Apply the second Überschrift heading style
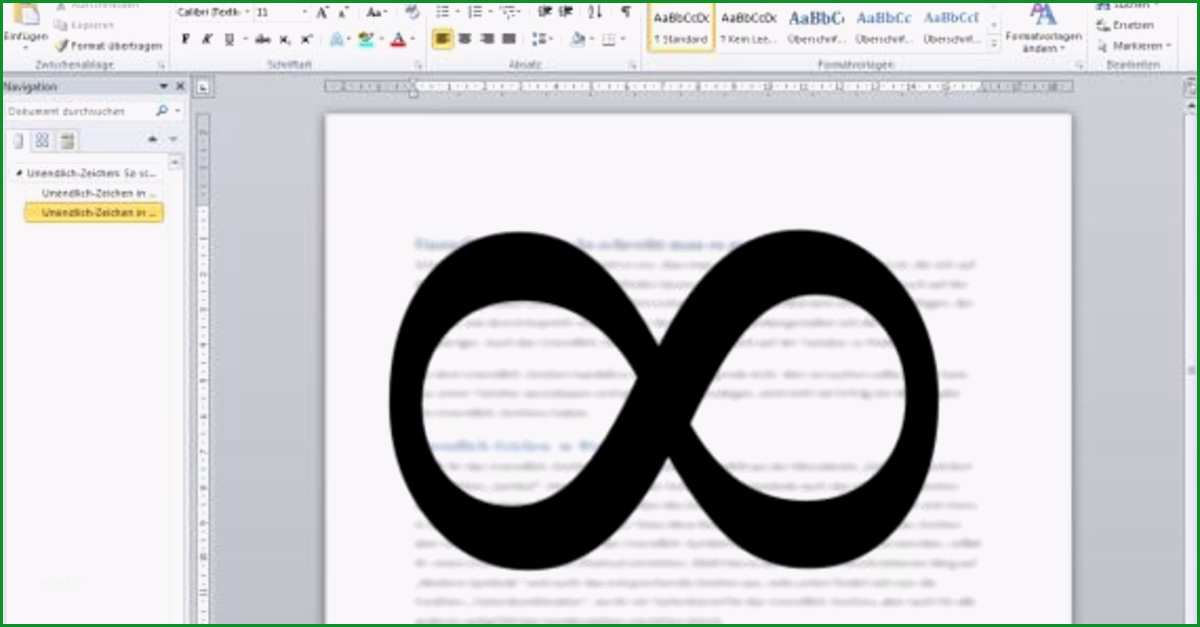The image size is (1200, 627). [884, 27]
